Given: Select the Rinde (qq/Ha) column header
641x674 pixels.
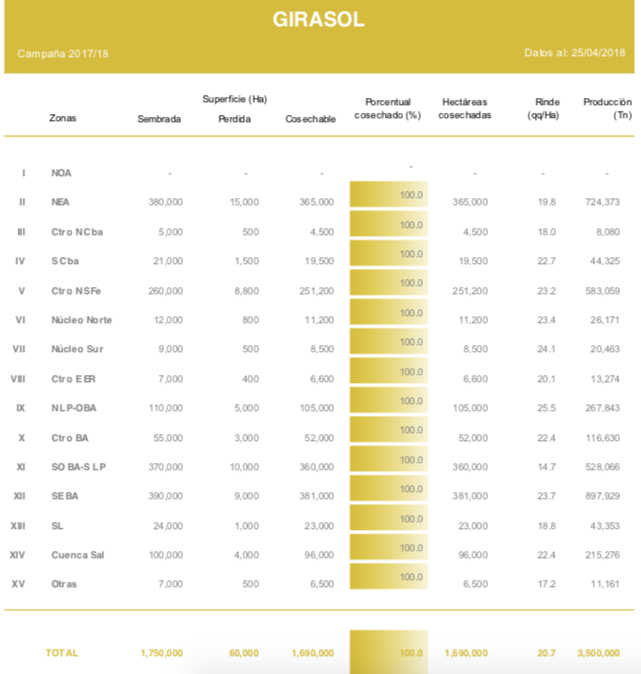Looking at the screenshot, I should tap(545, 109).
